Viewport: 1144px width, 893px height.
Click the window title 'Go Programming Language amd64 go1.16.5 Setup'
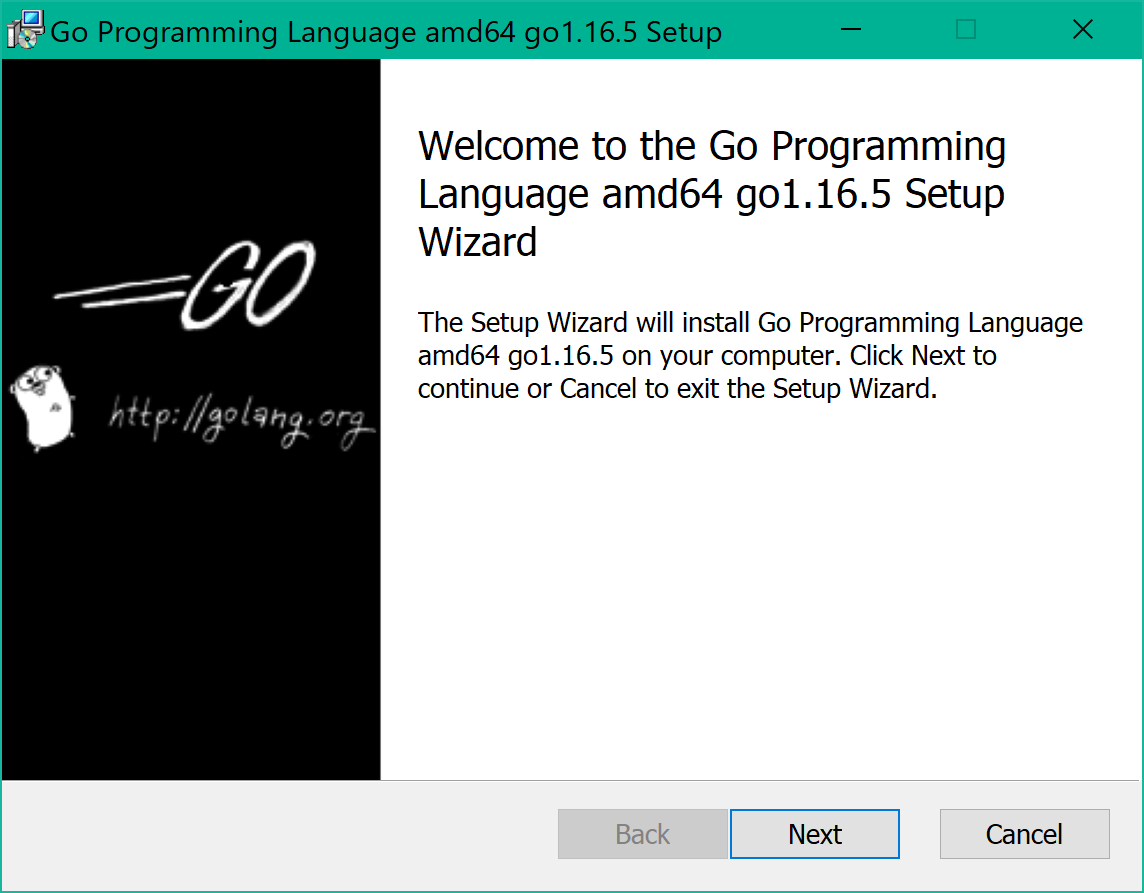tap(386, 32)
